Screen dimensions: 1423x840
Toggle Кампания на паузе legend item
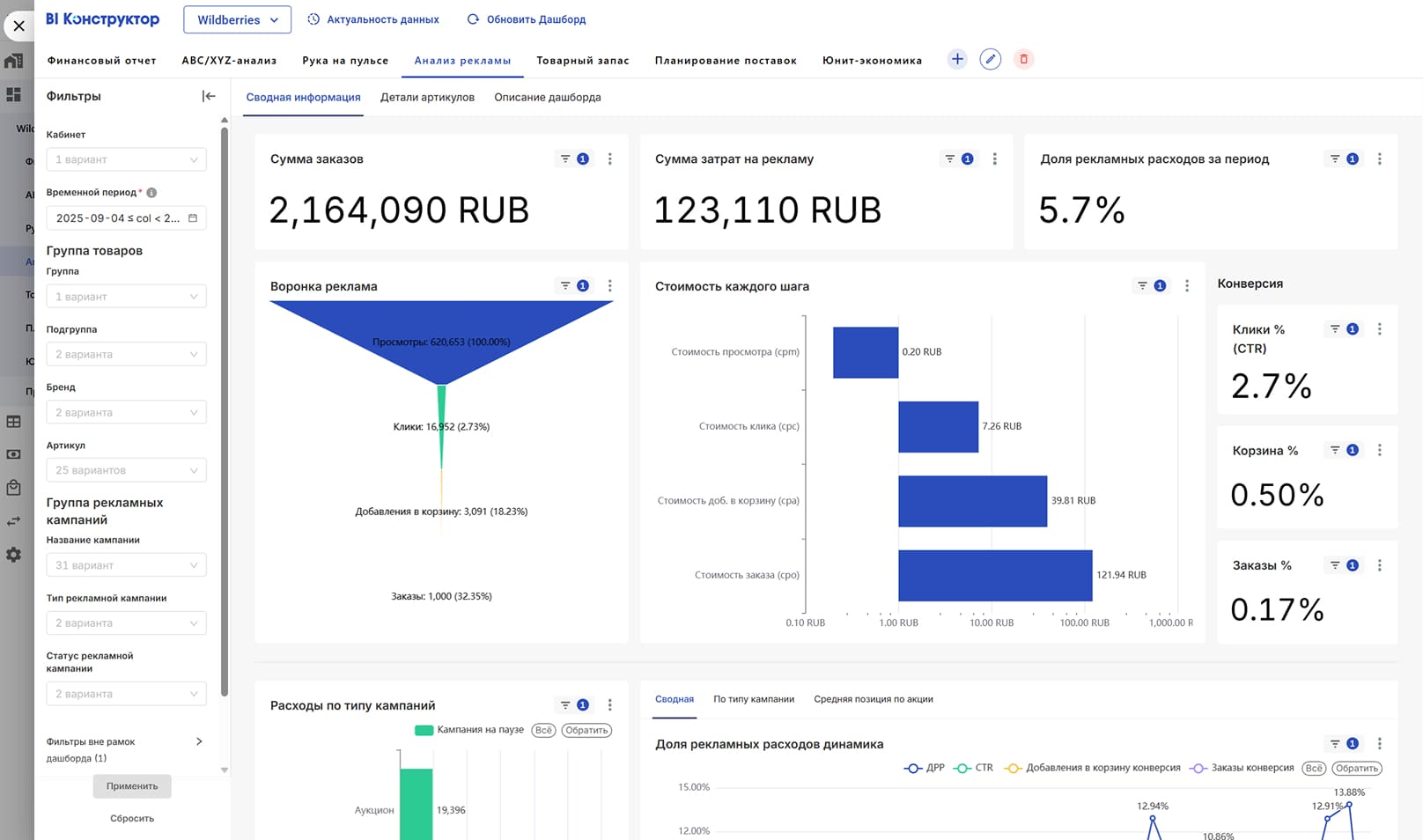(x=470, y=730)
